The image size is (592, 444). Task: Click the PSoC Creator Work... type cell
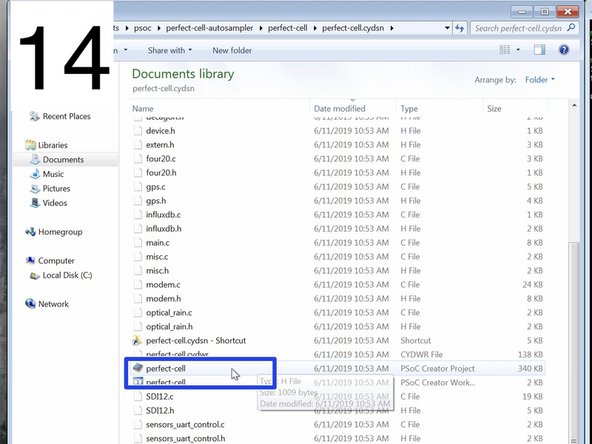[x=438, y=382]
